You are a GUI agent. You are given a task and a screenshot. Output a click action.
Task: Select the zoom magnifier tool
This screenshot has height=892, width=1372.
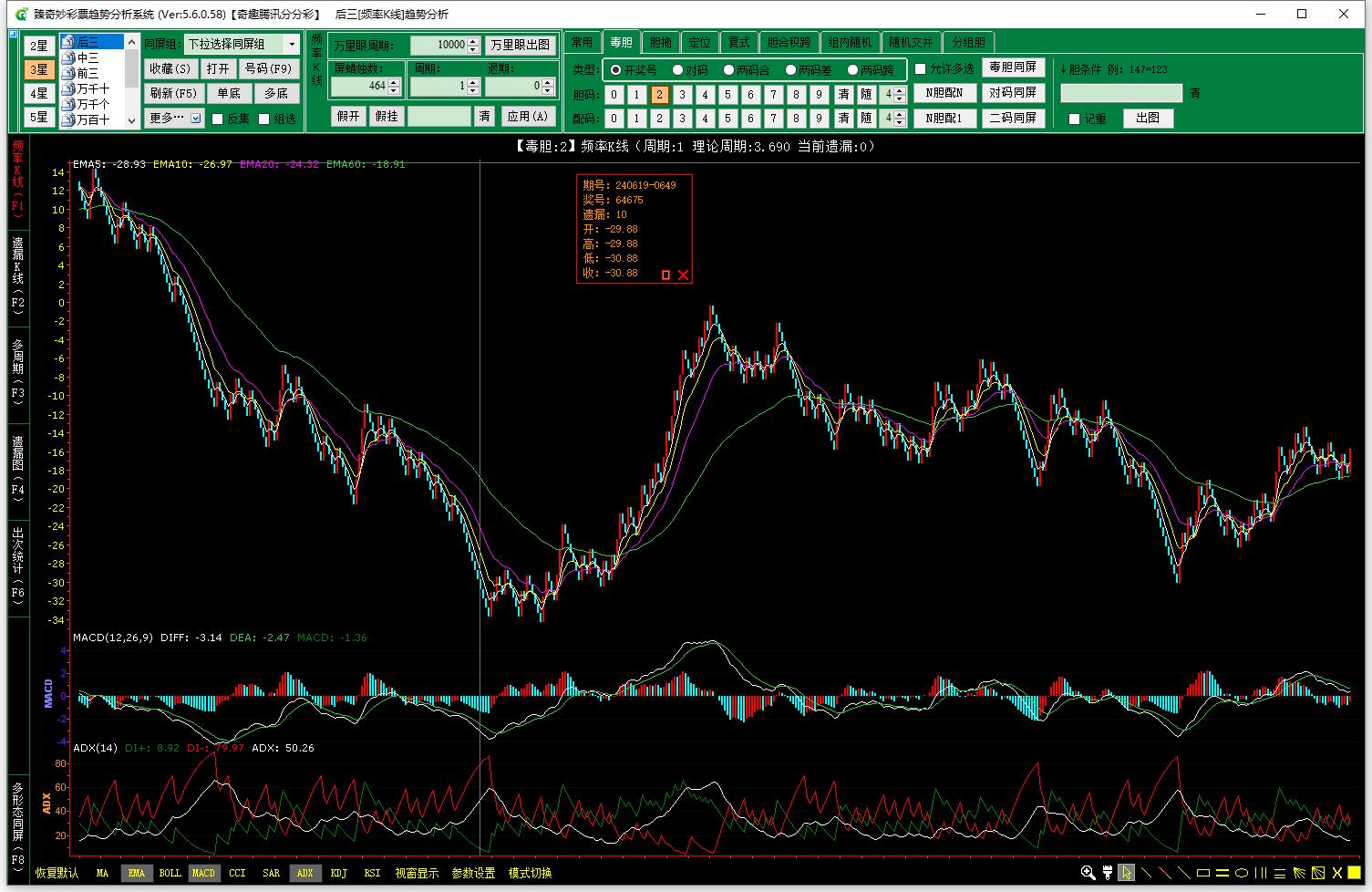pyautogui.click(x=1088, y=873)
